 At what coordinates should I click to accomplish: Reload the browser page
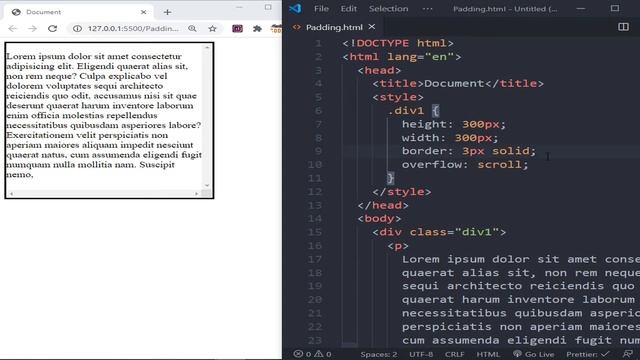(52, 29)
